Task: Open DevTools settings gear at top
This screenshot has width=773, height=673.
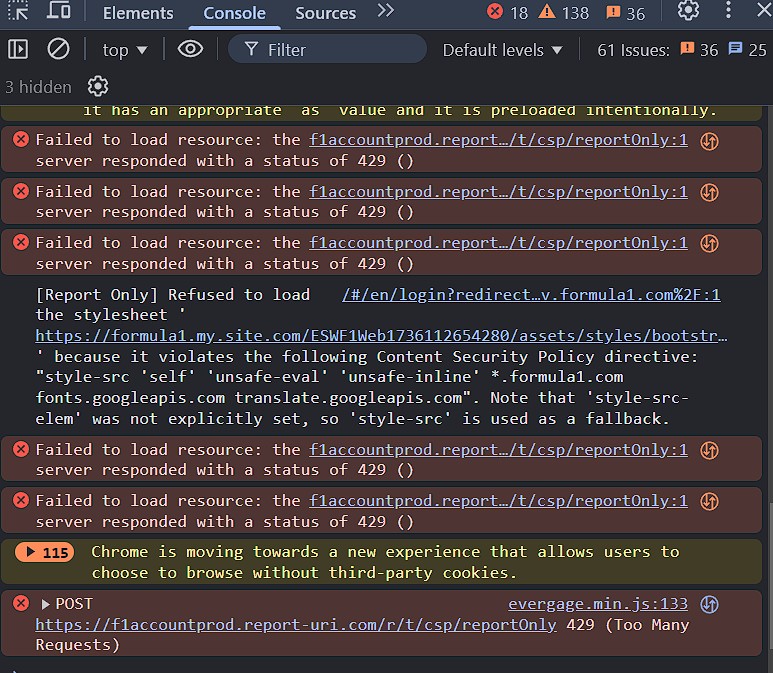Action: pyautogui.click(x=688, y=10)
